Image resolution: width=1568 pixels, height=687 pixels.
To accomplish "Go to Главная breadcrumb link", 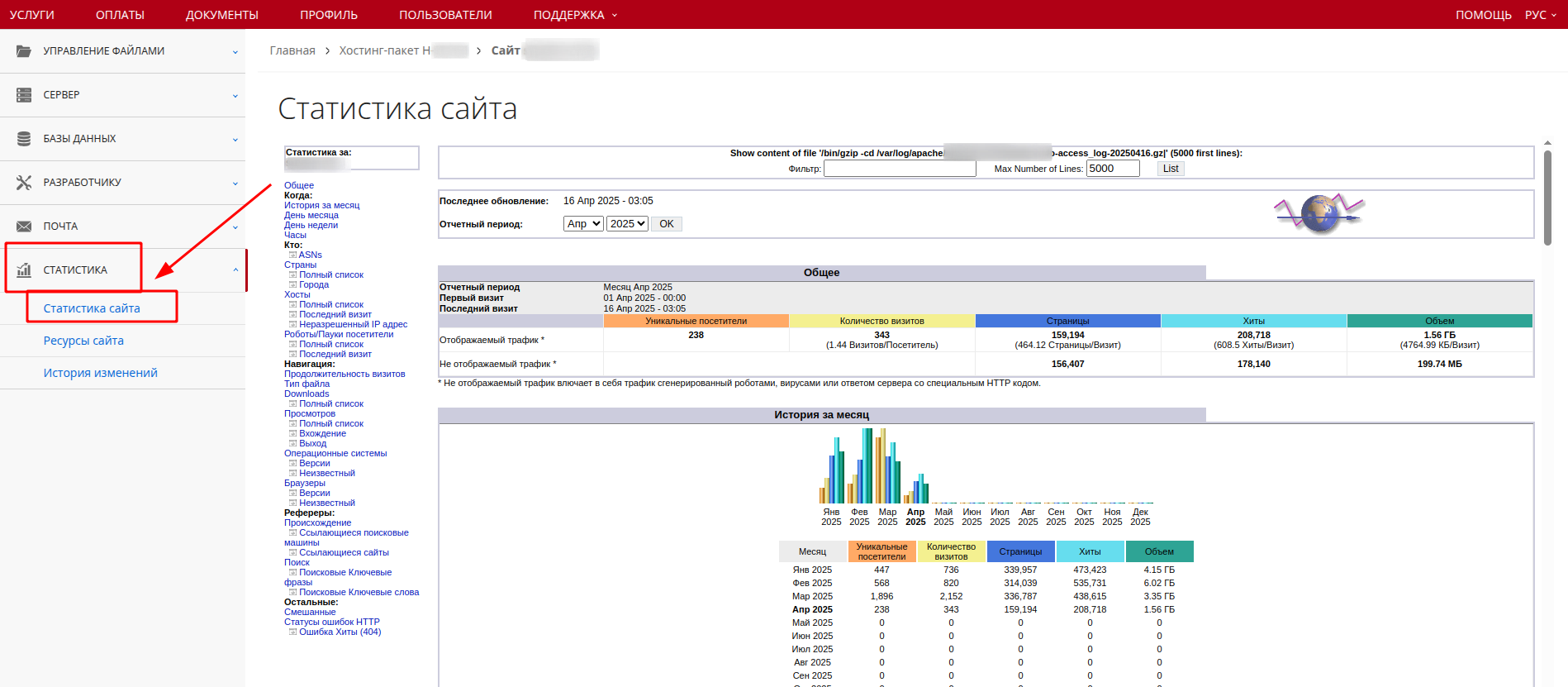I will [292, 50].
